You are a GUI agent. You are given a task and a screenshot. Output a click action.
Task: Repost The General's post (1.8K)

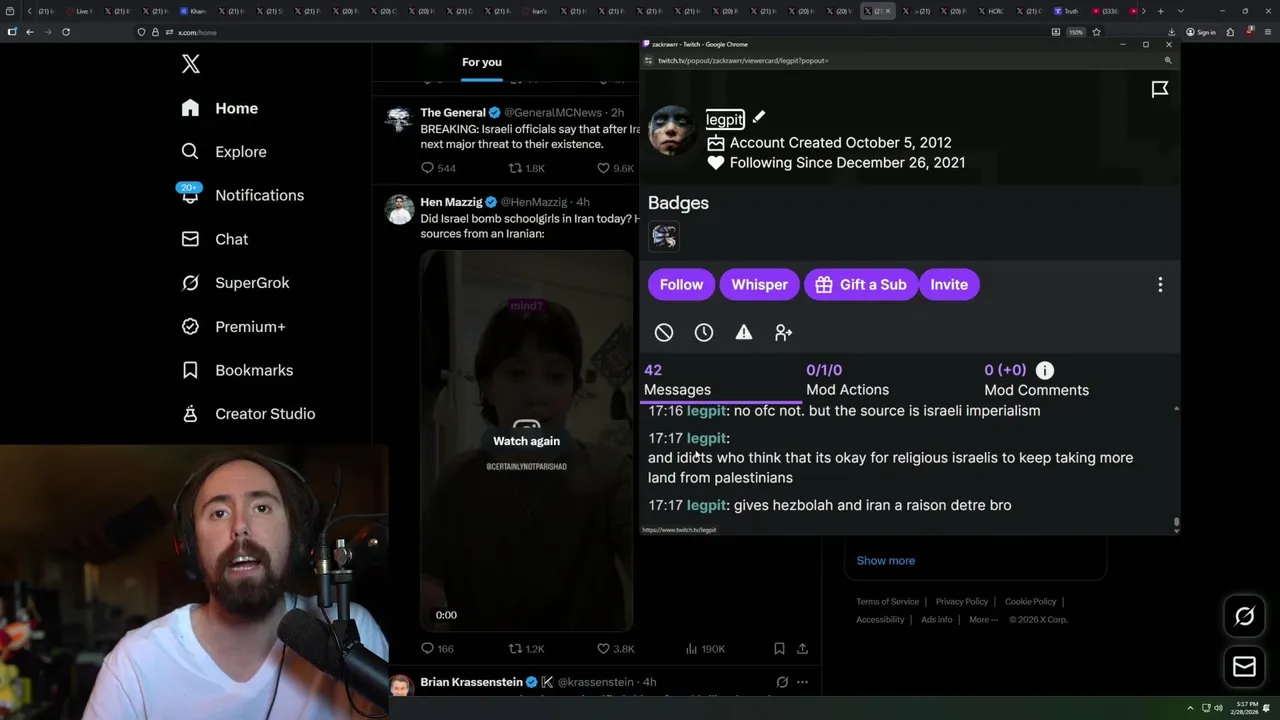527,168
